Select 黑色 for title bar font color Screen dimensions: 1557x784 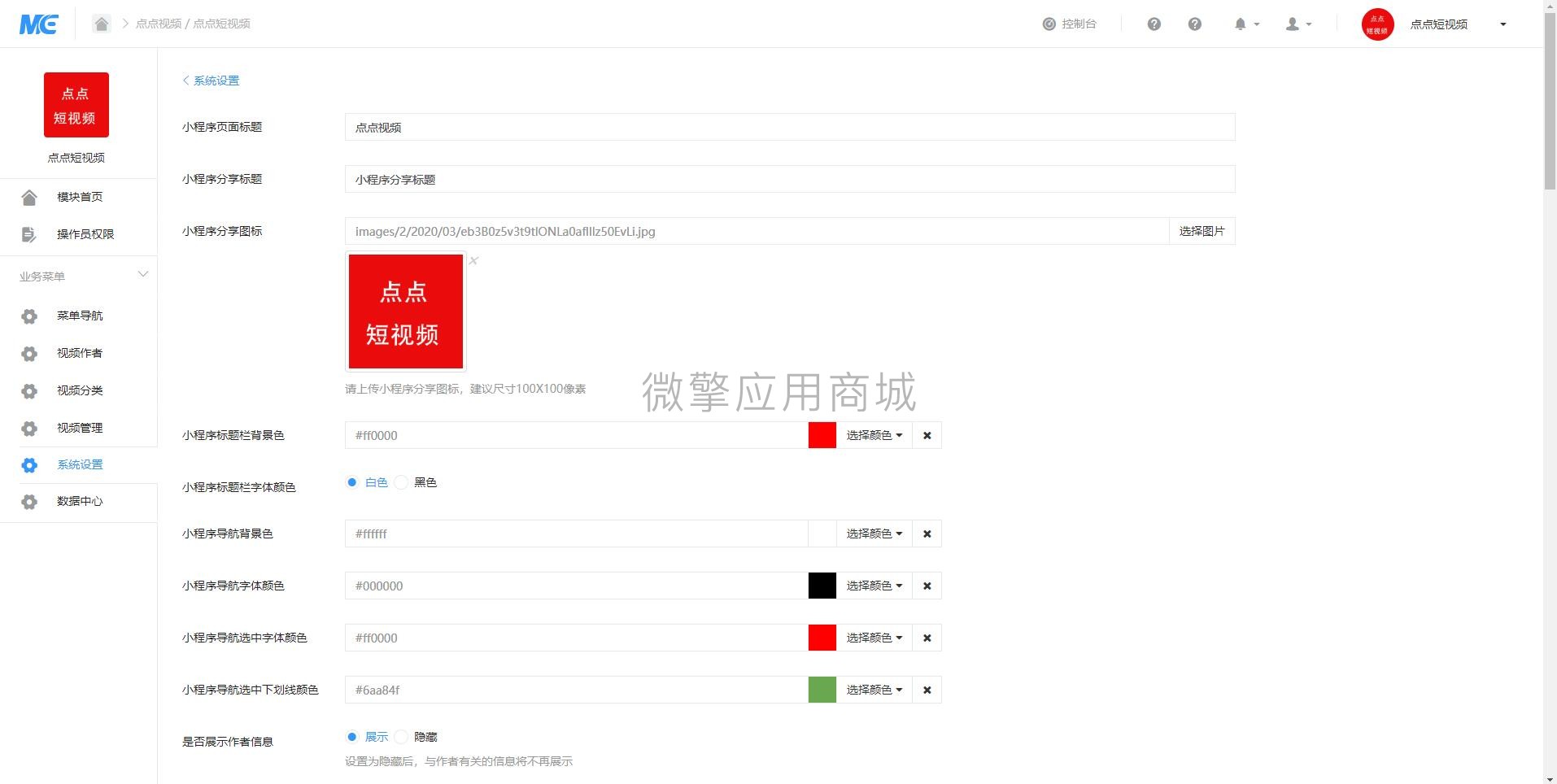tap(401, 482)
